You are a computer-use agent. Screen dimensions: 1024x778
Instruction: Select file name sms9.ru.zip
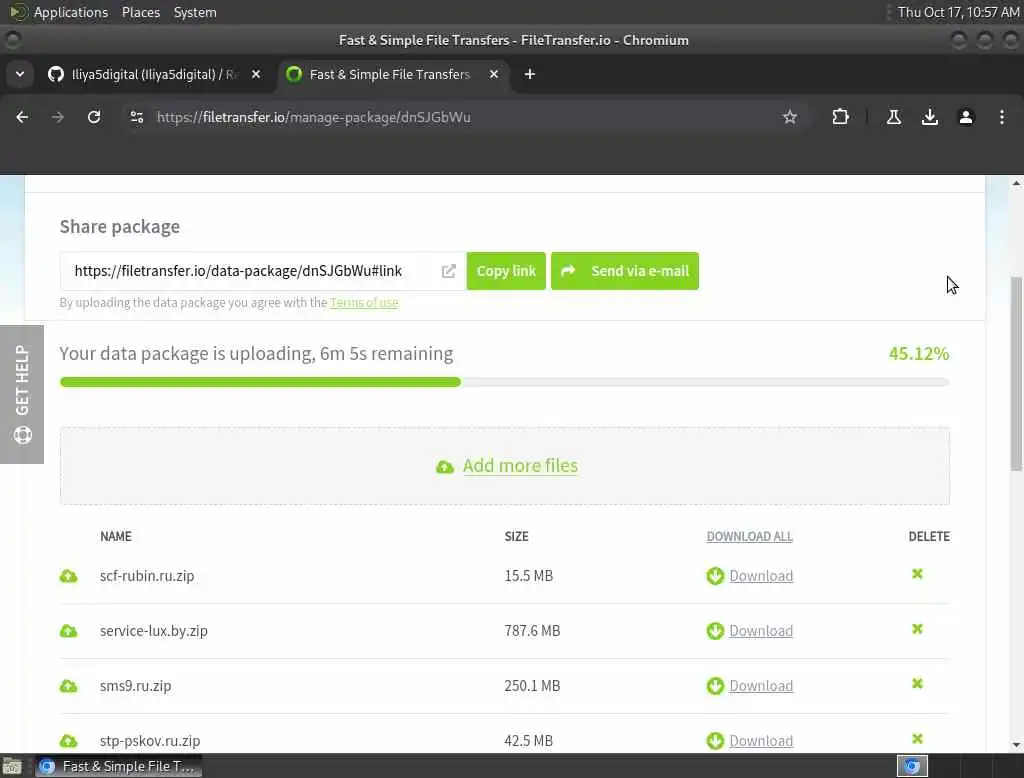pos(135,685)
